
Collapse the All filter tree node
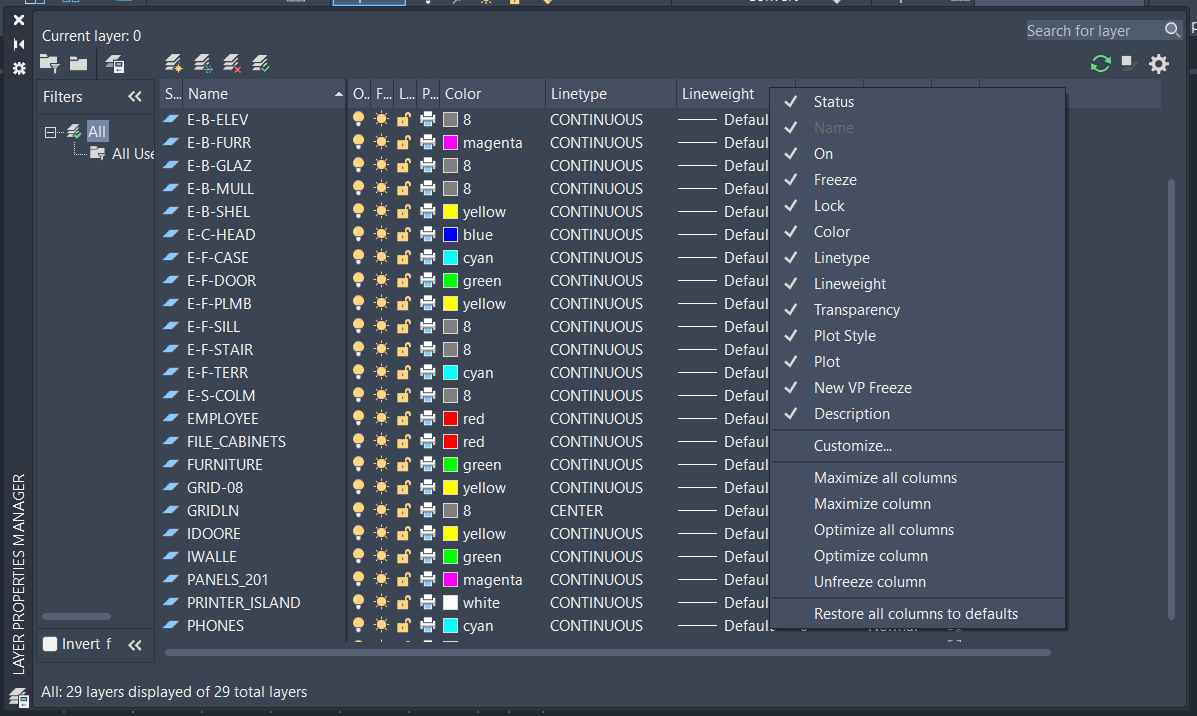click(50, 132)
